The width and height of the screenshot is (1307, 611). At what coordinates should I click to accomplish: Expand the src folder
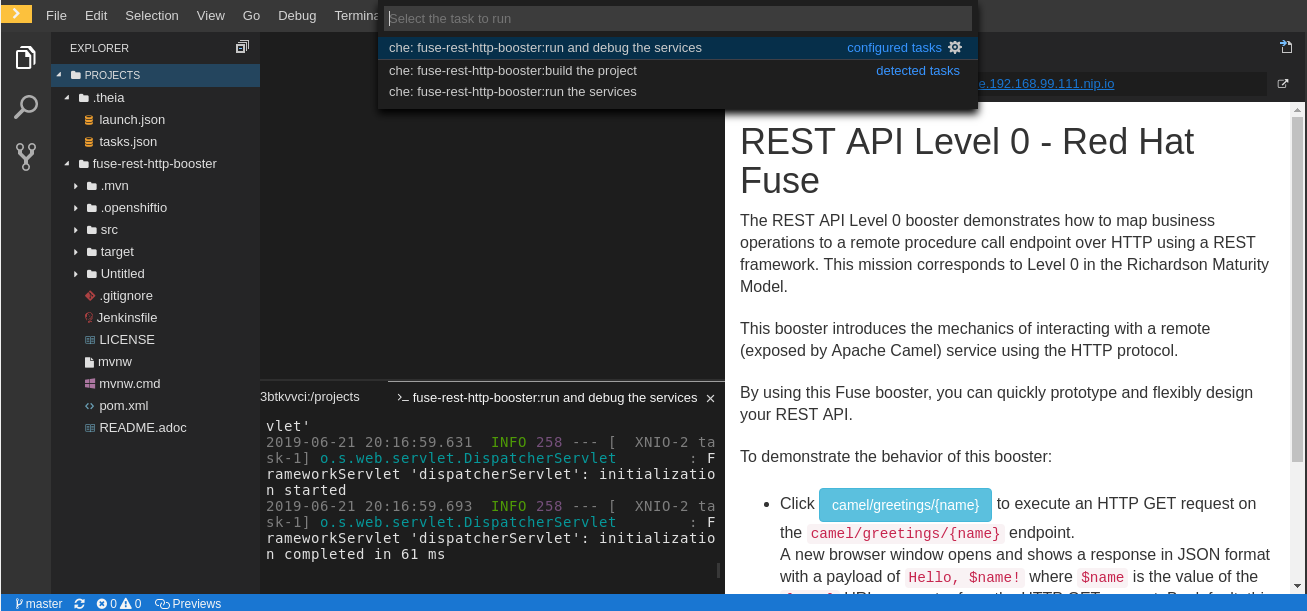[x=77, y=229]
